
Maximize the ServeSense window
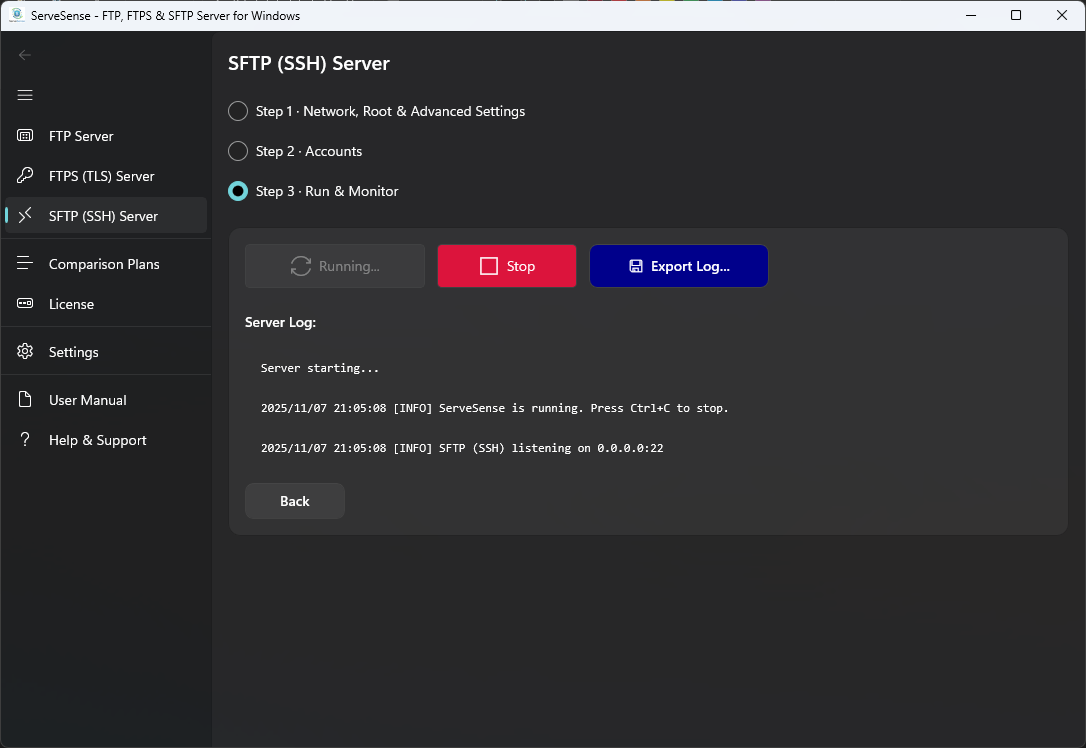[x=1016, y=15]
